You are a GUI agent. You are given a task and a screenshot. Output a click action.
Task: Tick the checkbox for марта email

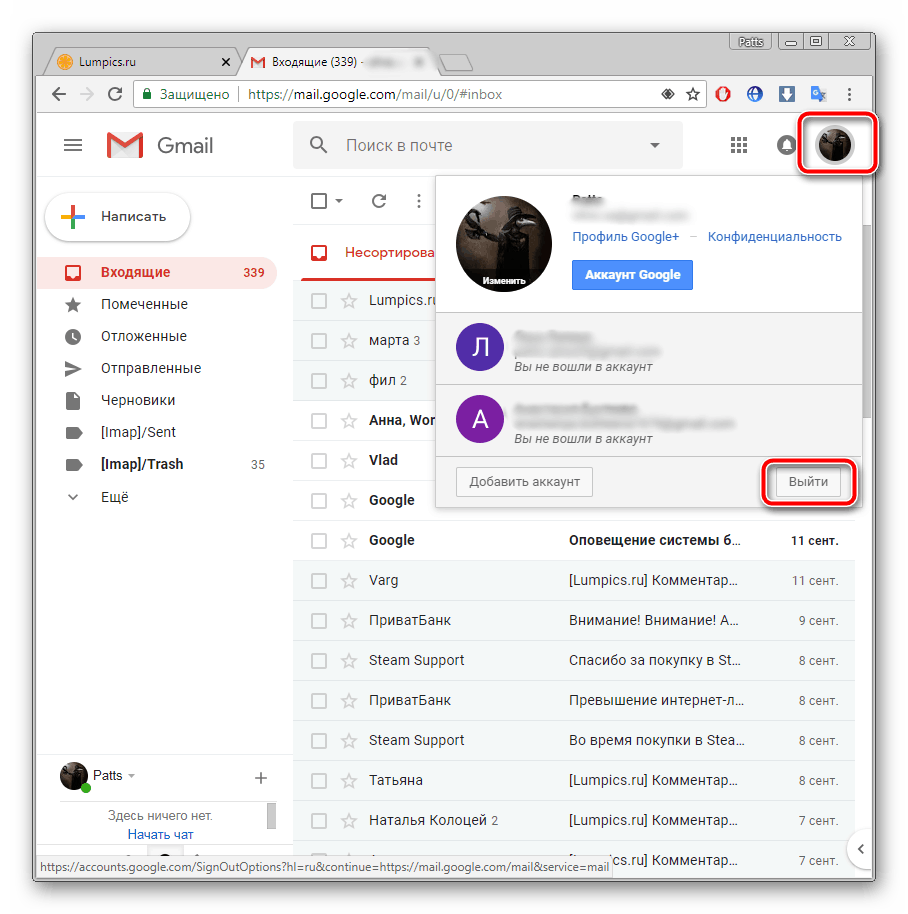[319, 340]
